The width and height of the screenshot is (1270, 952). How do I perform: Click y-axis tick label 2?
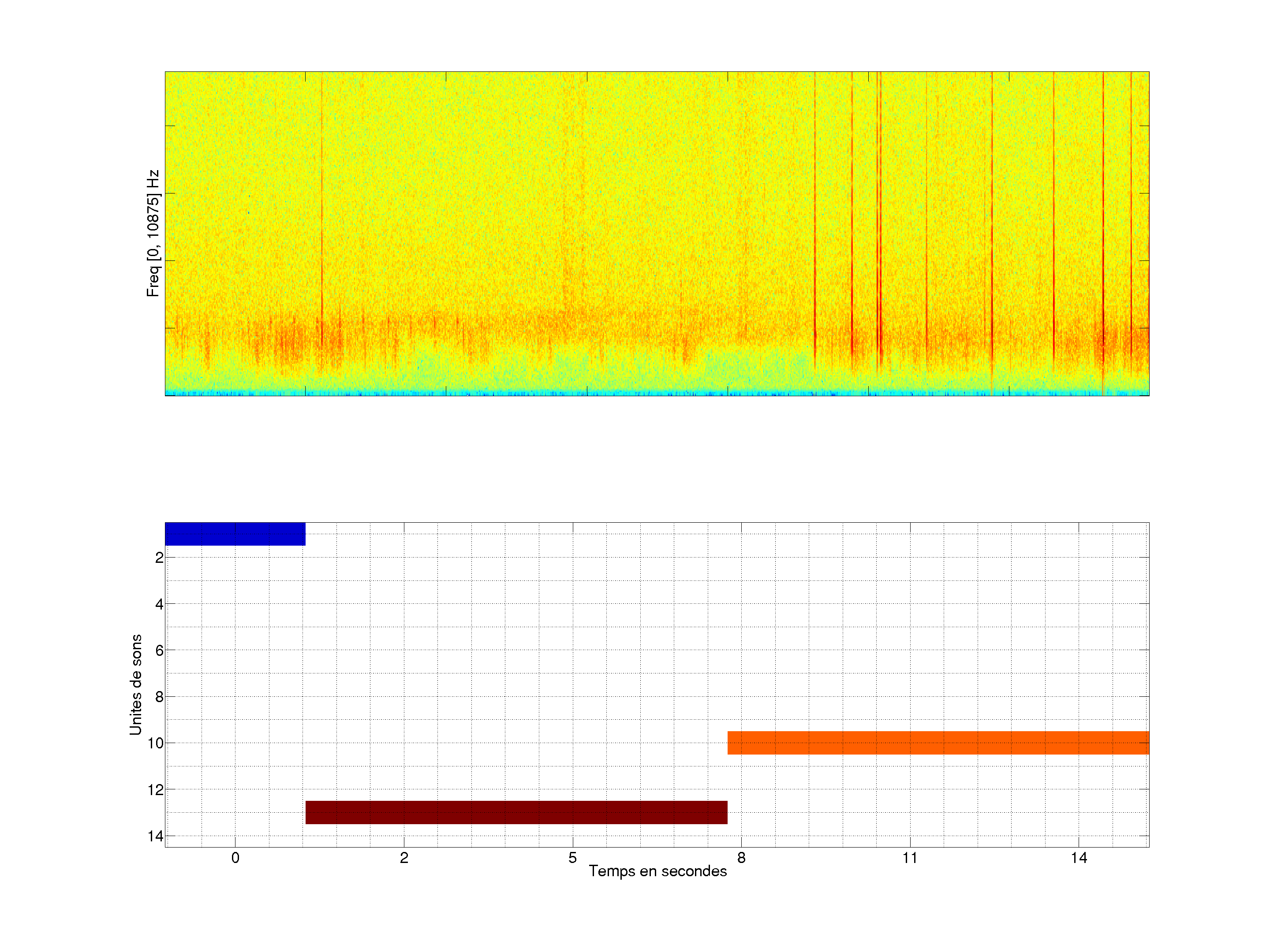[x=159, y=558]
